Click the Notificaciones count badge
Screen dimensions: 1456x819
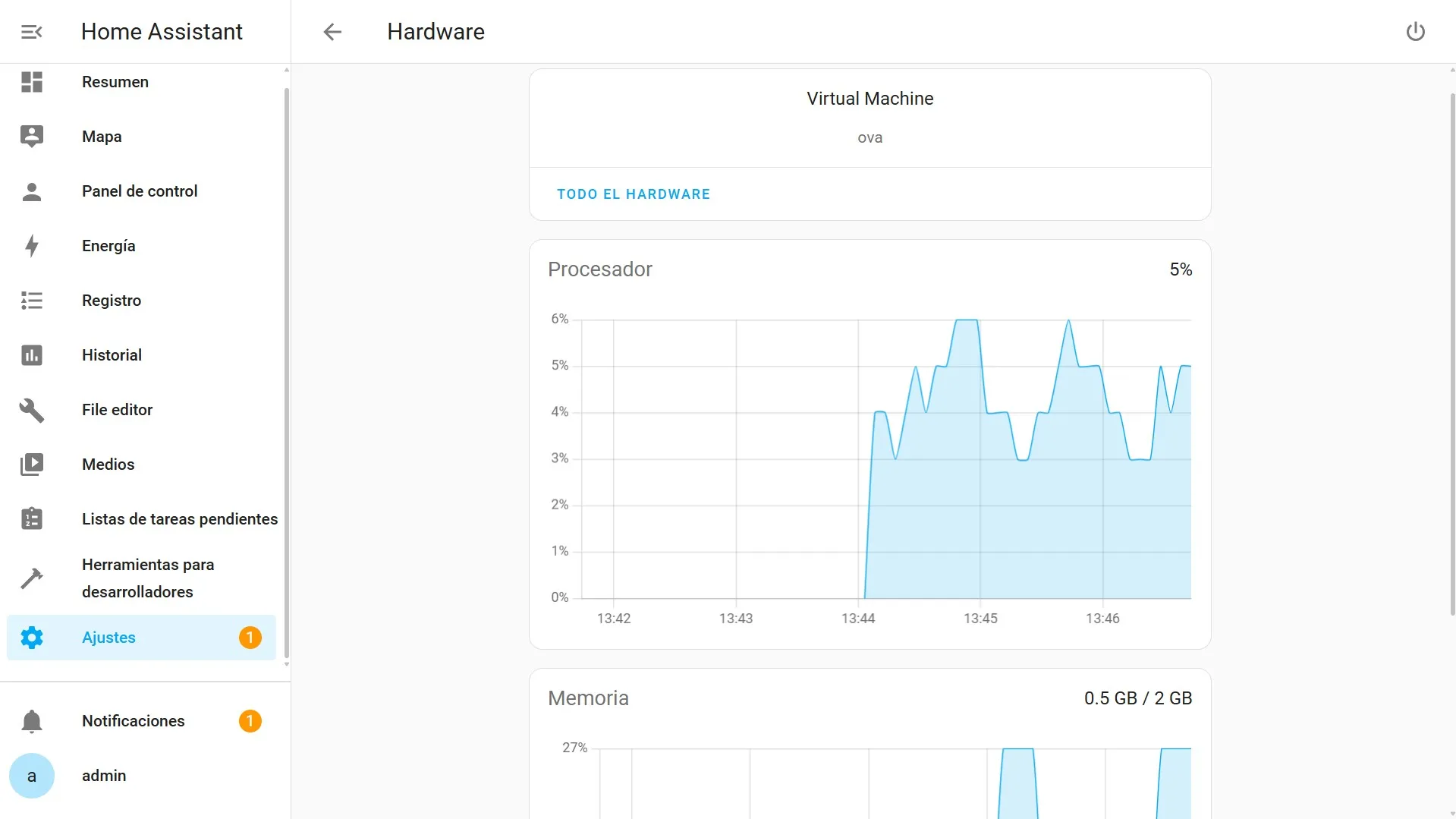250,721
